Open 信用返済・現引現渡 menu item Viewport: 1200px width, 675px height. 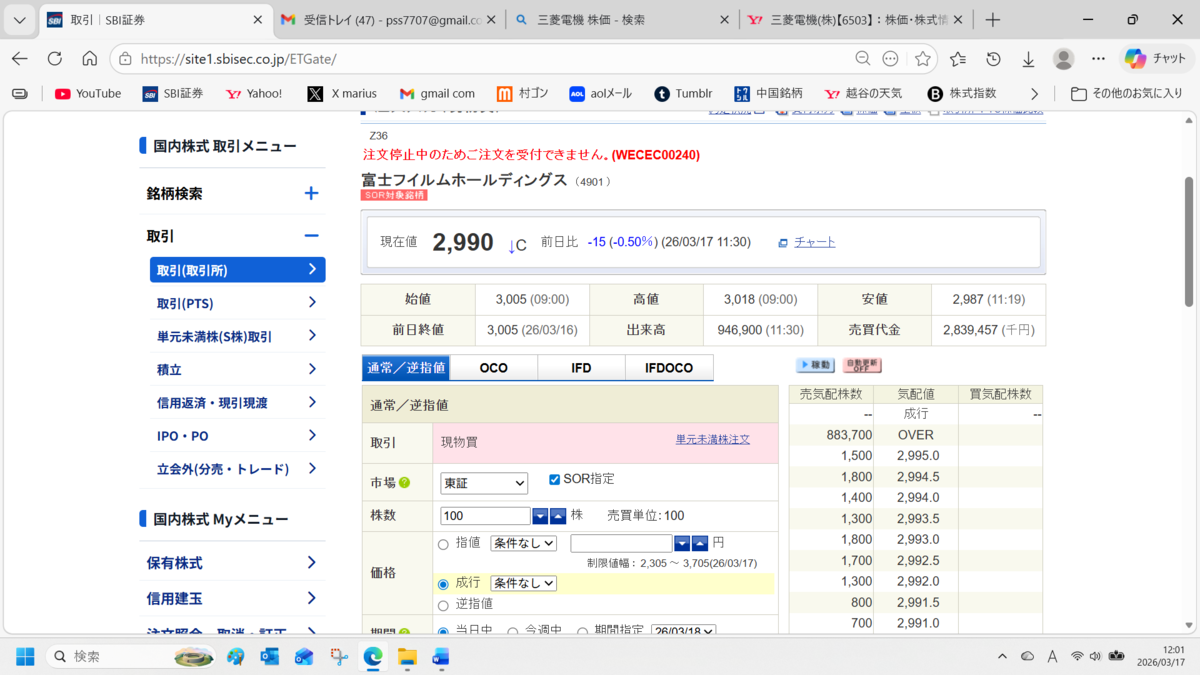coord(237,402)
